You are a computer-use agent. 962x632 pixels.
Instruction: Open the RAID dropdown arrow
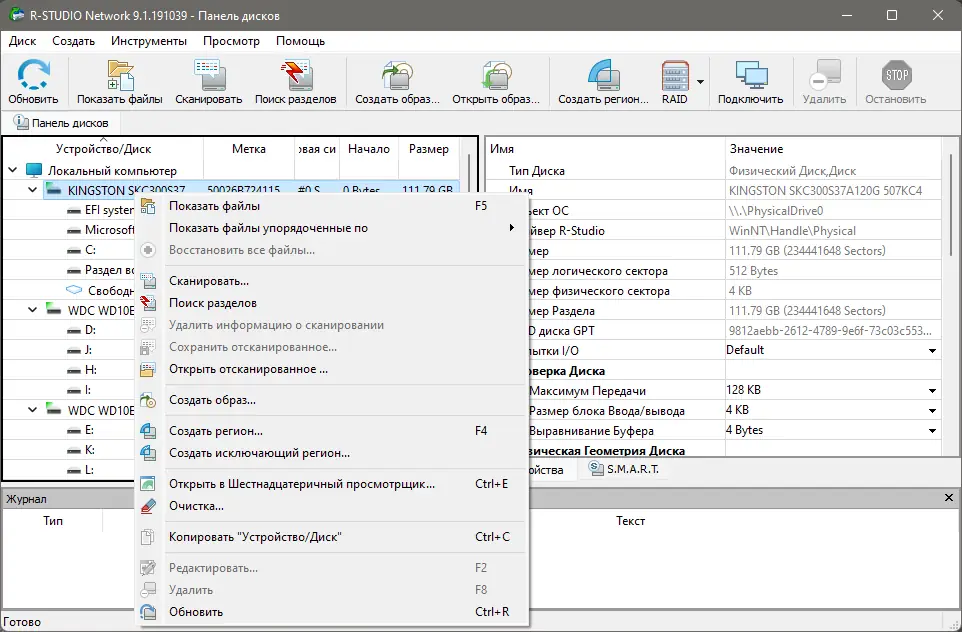700,82
